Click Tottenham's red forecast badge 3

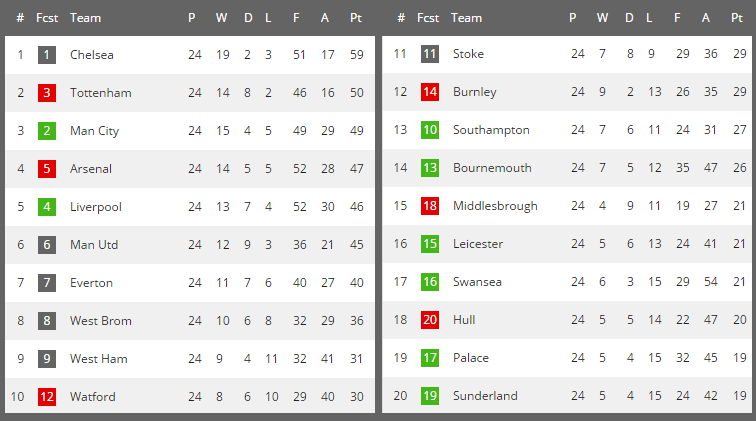pyautogui.click(x=47, y=93)
